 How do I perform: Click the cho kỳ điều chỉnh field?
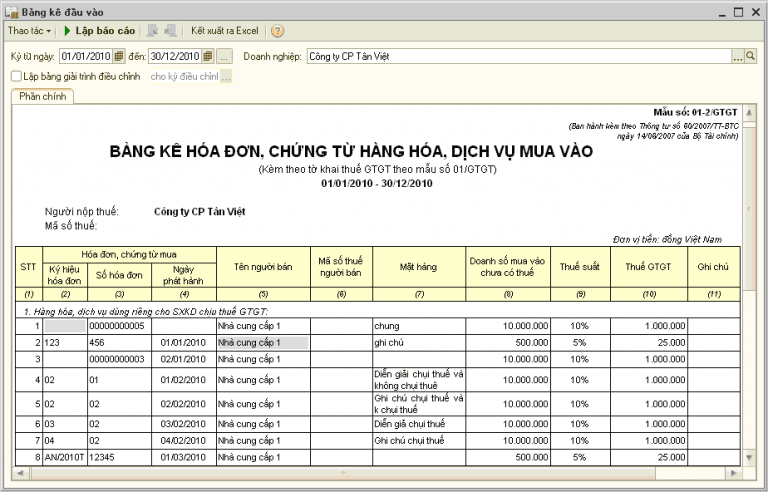(x=184, y=76)
